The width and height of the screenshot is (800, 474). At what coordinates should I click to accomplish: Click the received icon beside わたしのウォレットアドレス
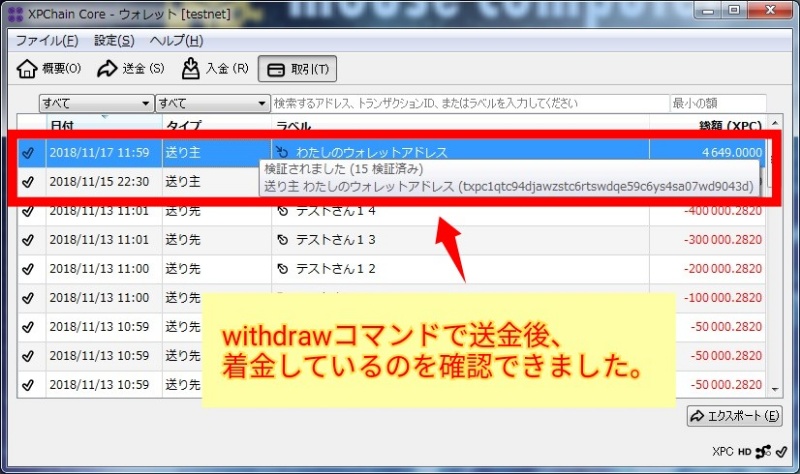point(282,152)
